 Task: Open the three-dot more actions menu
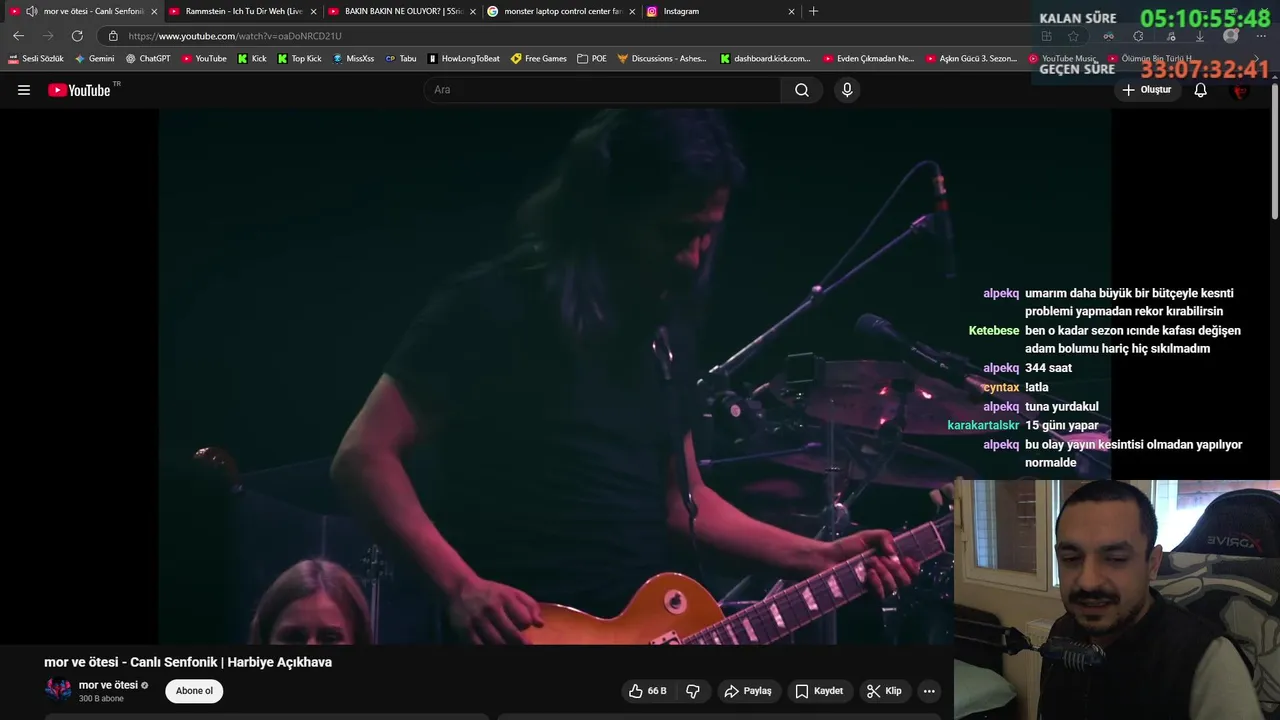coord(929,691)
